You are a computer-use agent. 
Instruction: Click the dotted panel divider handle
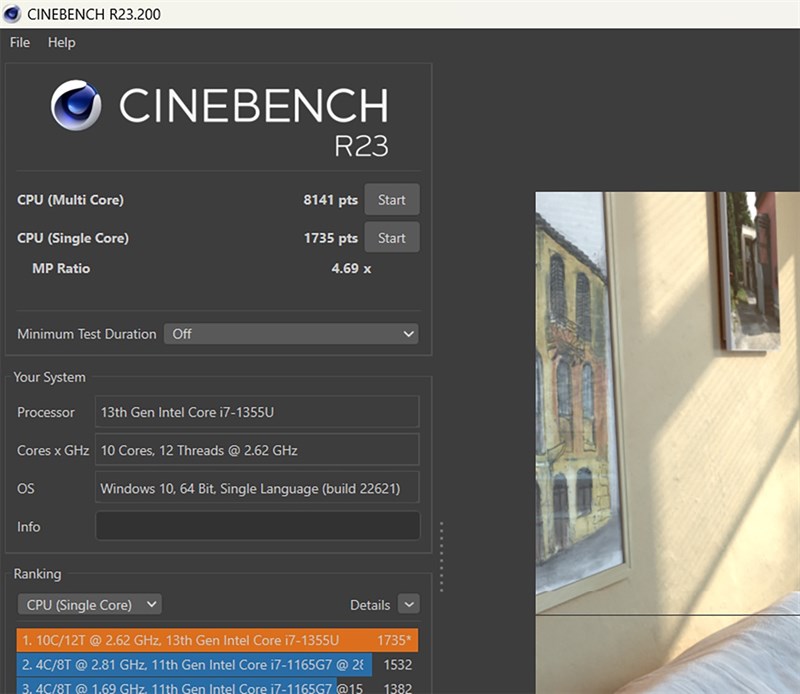441,557
